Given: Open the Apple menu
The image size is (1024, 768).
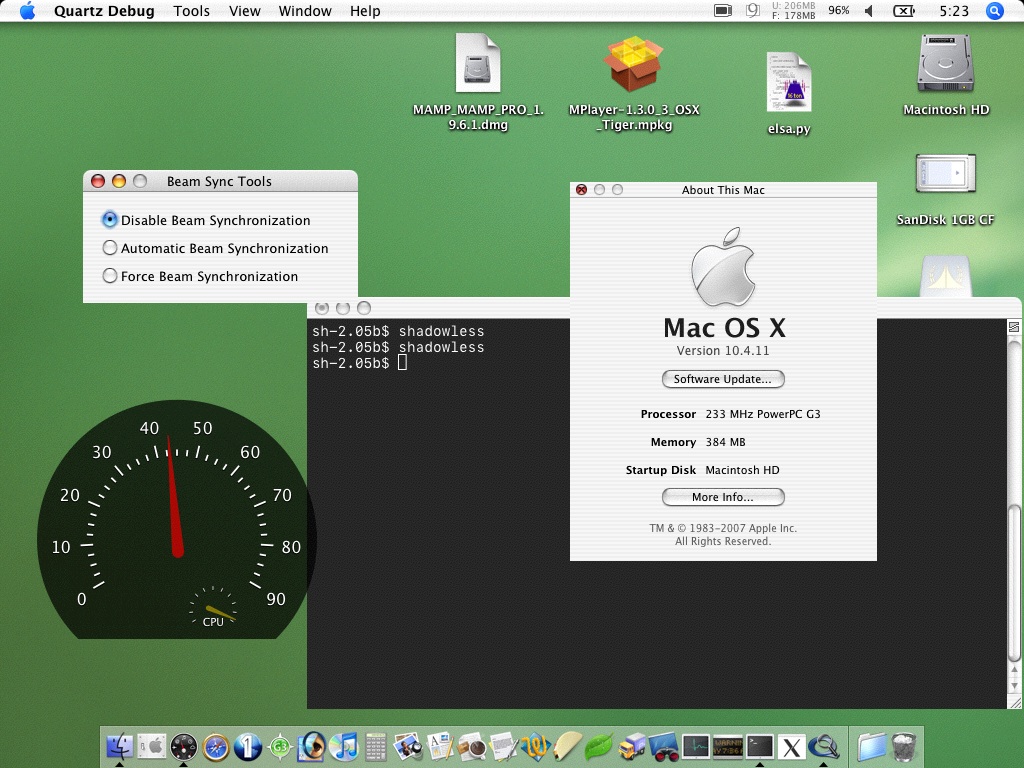Looking at the screenshot, I should pyautogui.click(x=27, y=11).
